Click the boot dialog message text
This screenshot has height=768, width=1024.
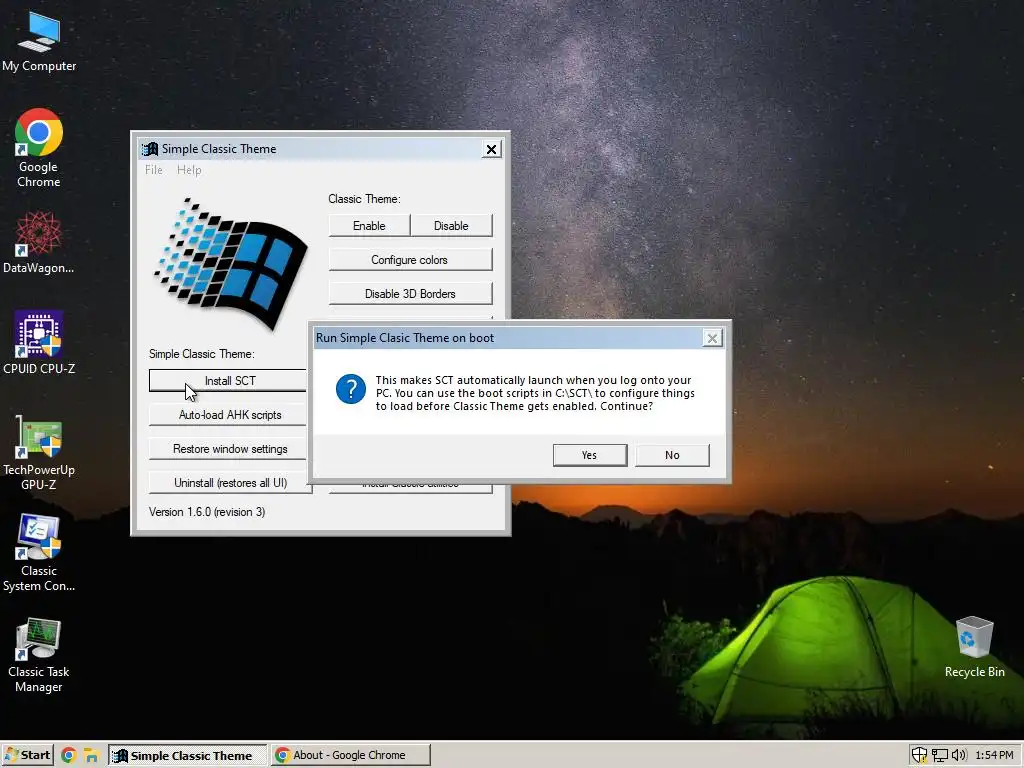(535, 393)
